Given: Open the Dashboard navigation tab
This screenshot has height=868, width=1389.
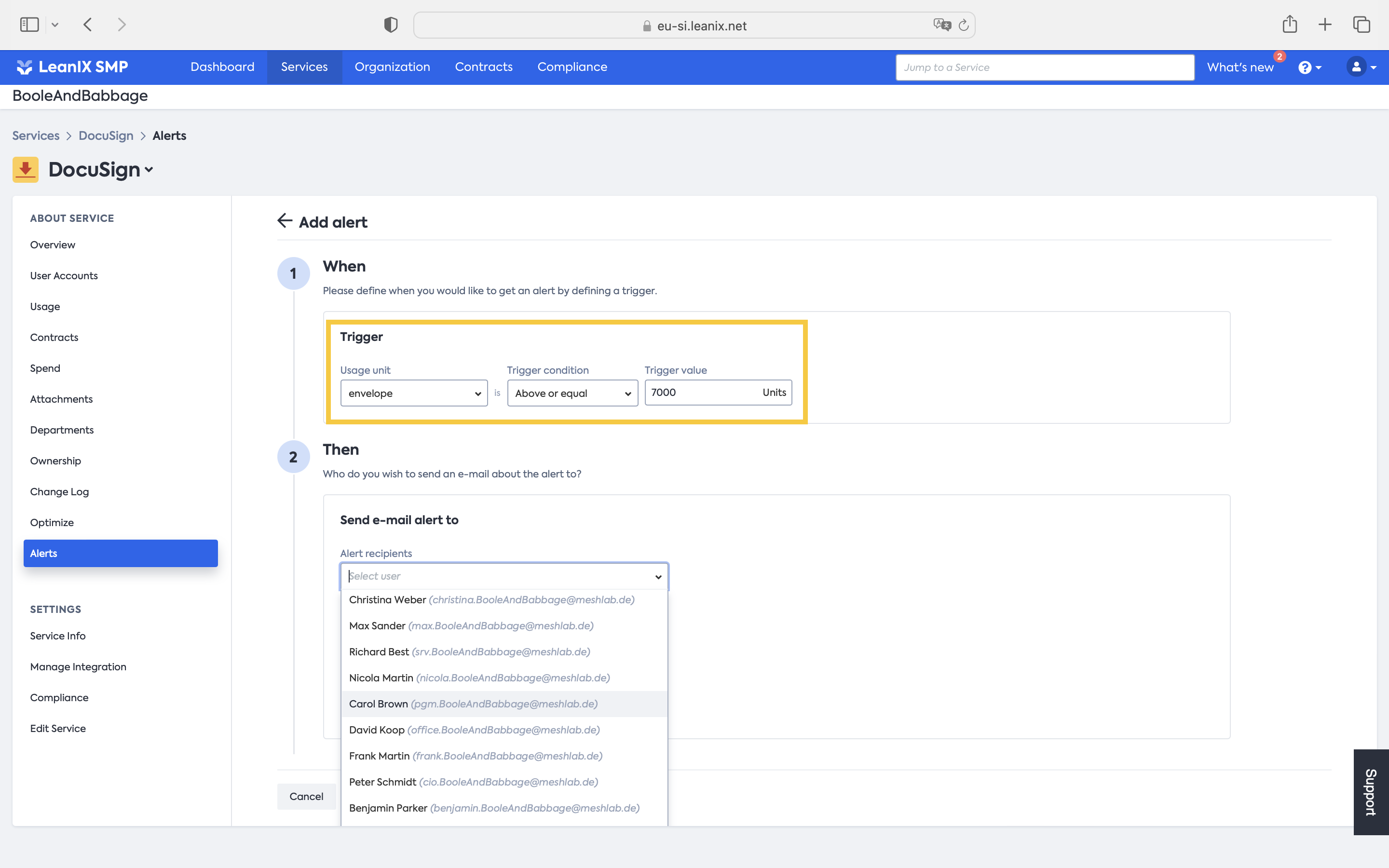Looking at the screenshot, I should [x=222, y=67].
